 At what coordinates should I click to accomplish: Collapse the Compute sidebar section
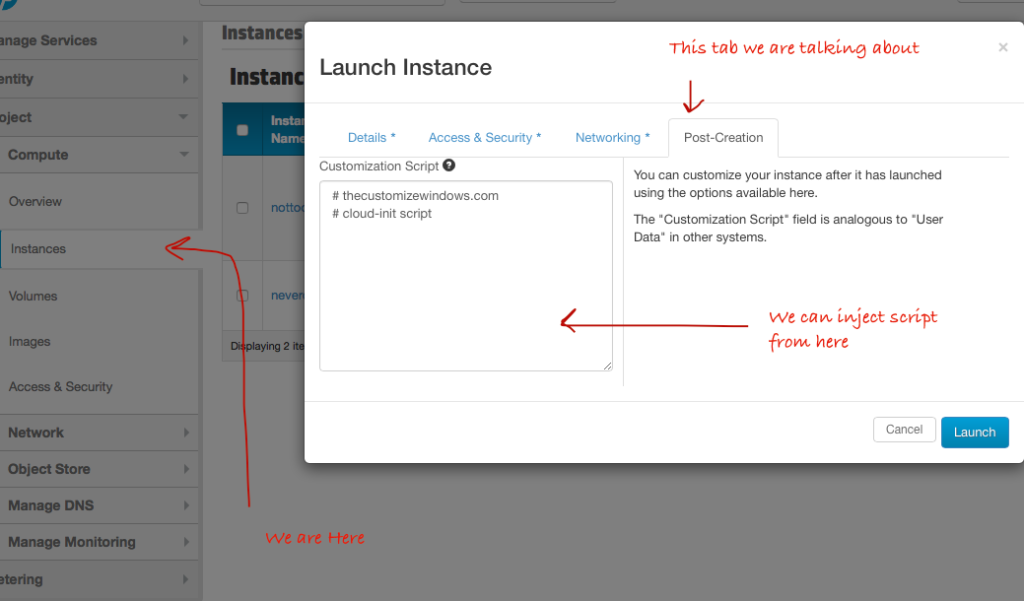click(x=98, y=155)
